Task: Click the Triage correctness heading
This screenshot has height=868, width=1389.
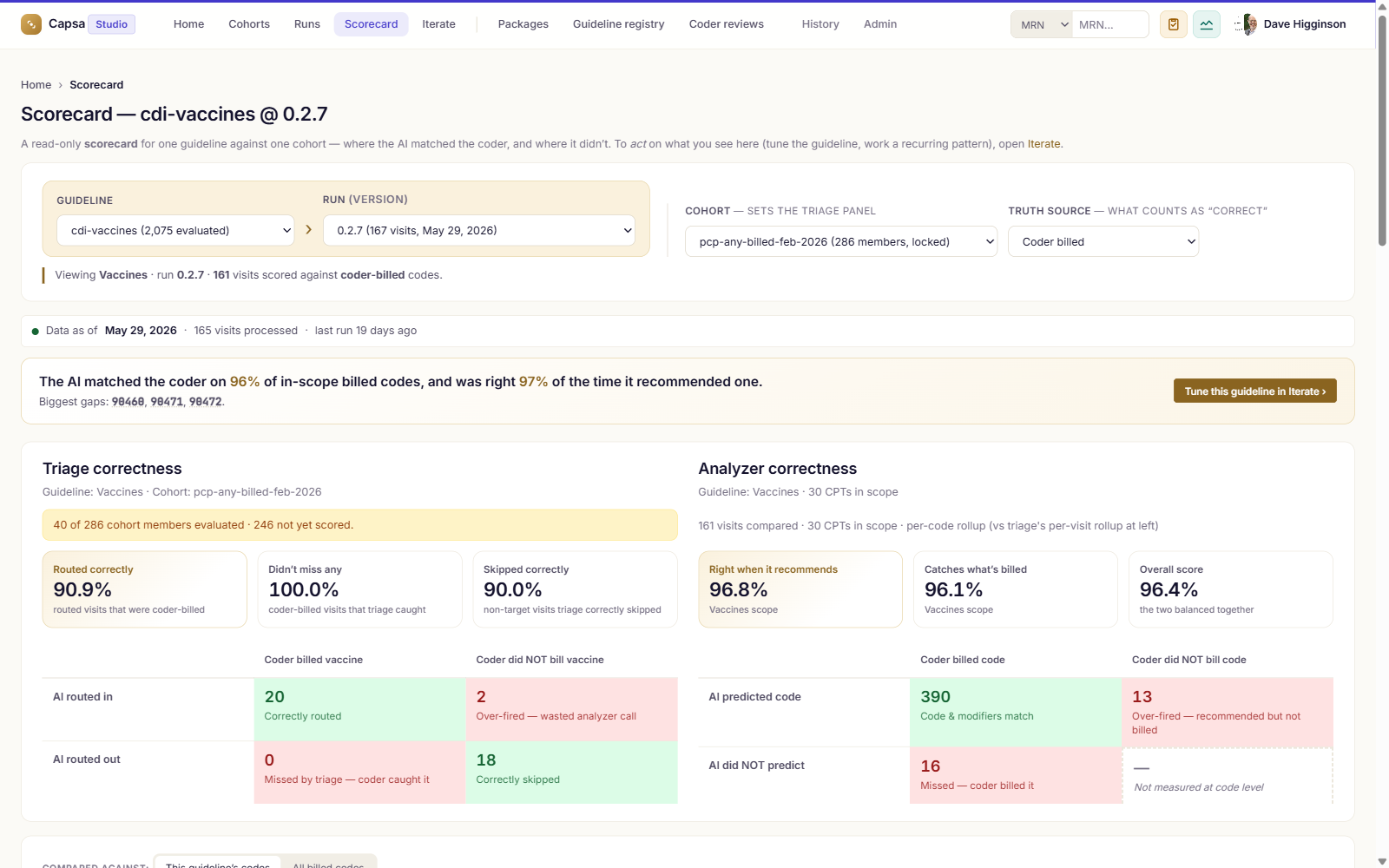Action: point(112,469)
